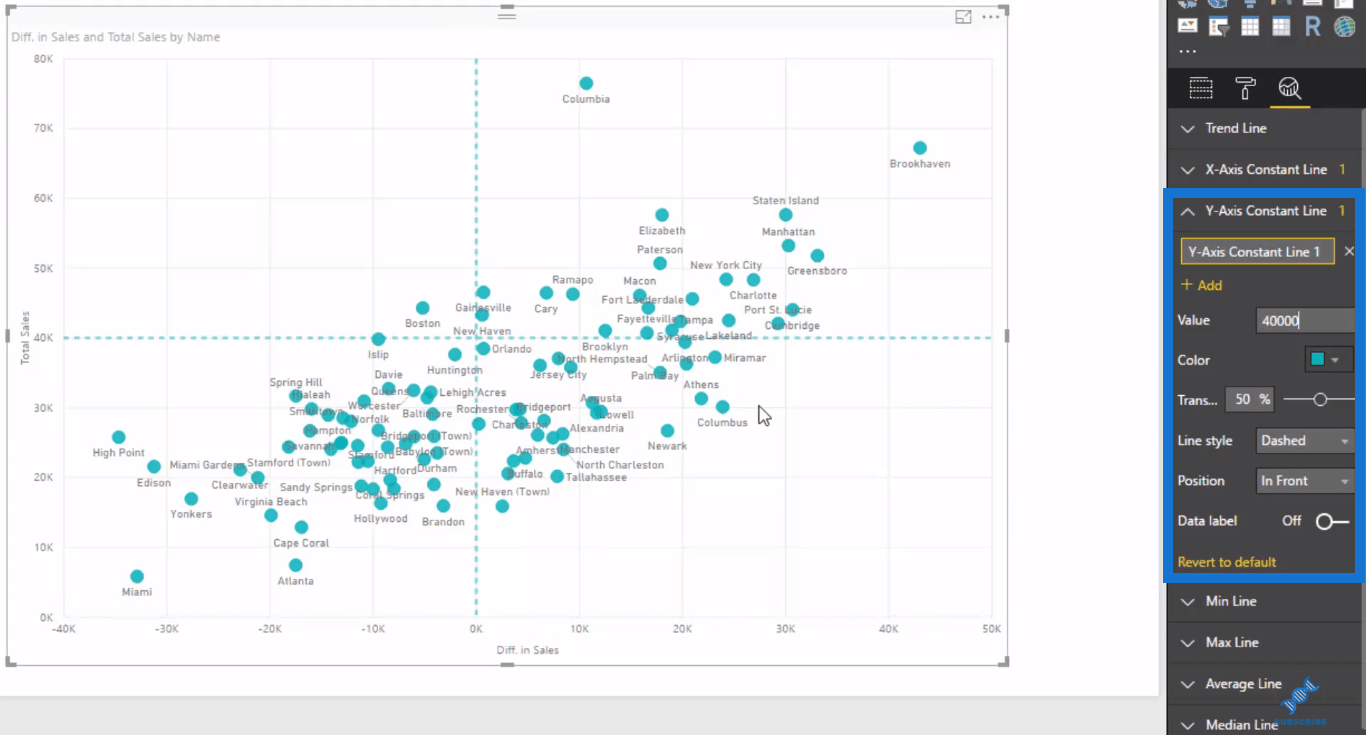Open More options ellipsis on the chart
Viewport: 1366px width, 735px height.
[x=990, y=17]
